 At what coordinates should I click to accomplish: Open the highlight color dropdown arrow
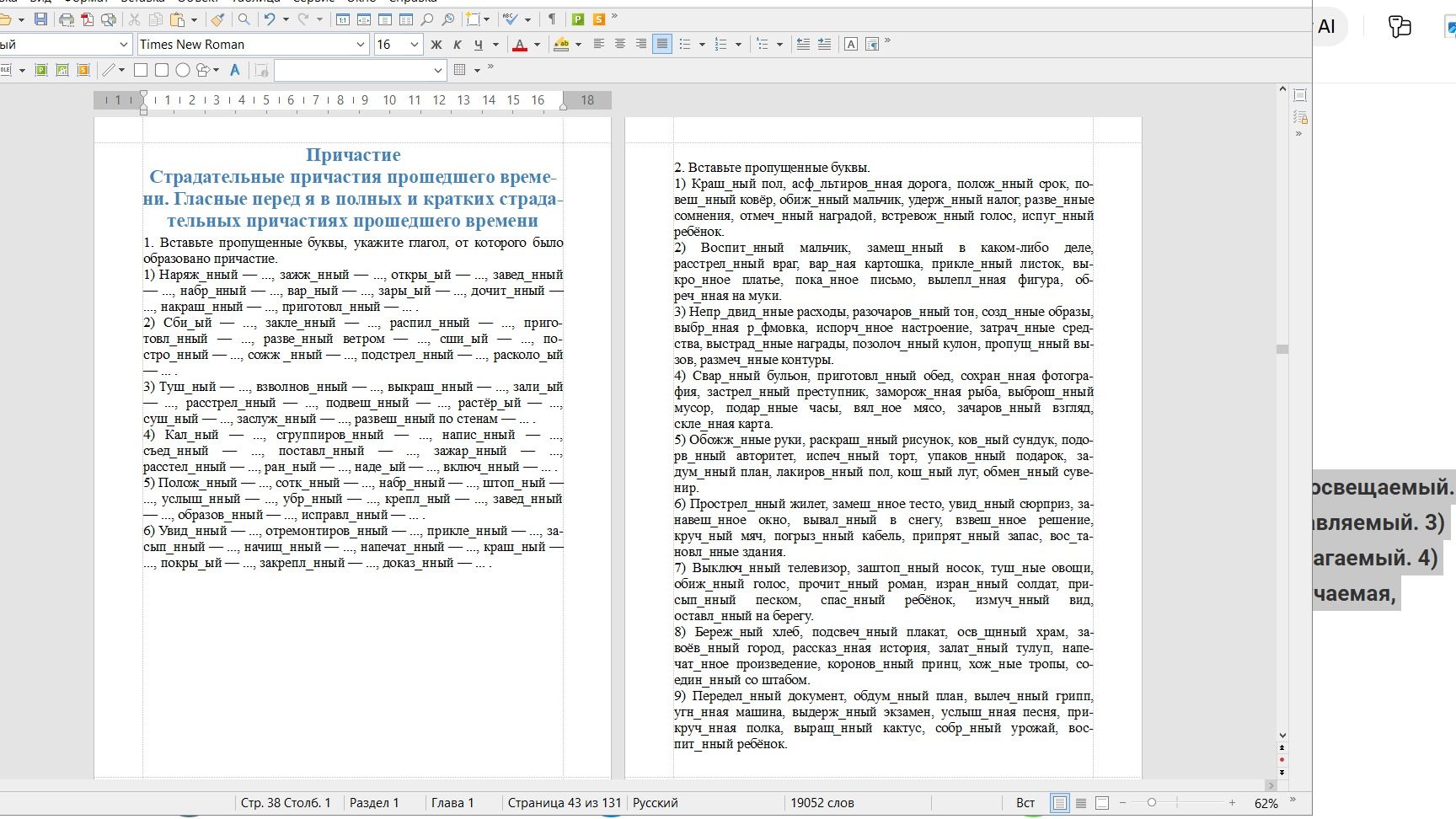click(578, 44)
